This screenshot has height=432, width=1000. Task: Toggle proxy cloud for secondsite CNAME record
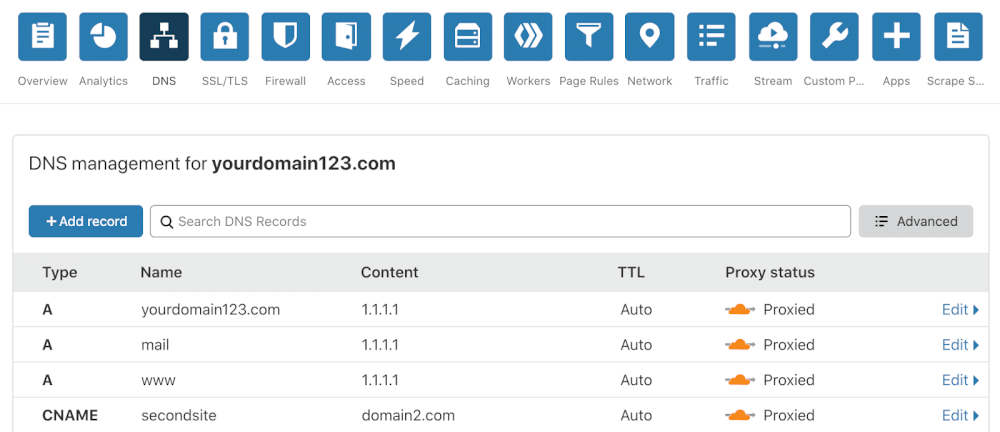pos(740,415)
